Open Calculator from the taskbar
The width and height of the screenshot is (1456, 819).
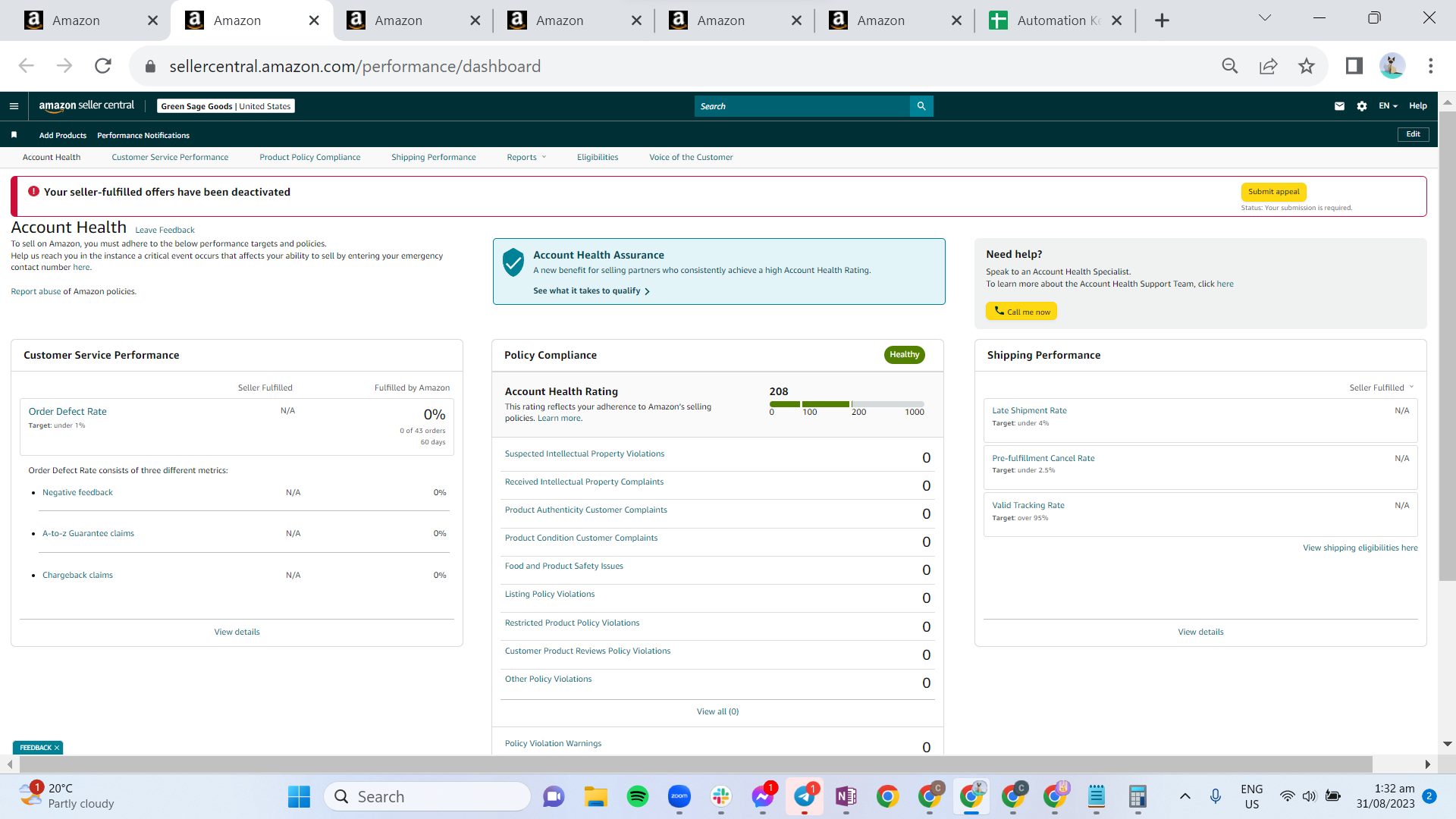[x=1137, y=796]
